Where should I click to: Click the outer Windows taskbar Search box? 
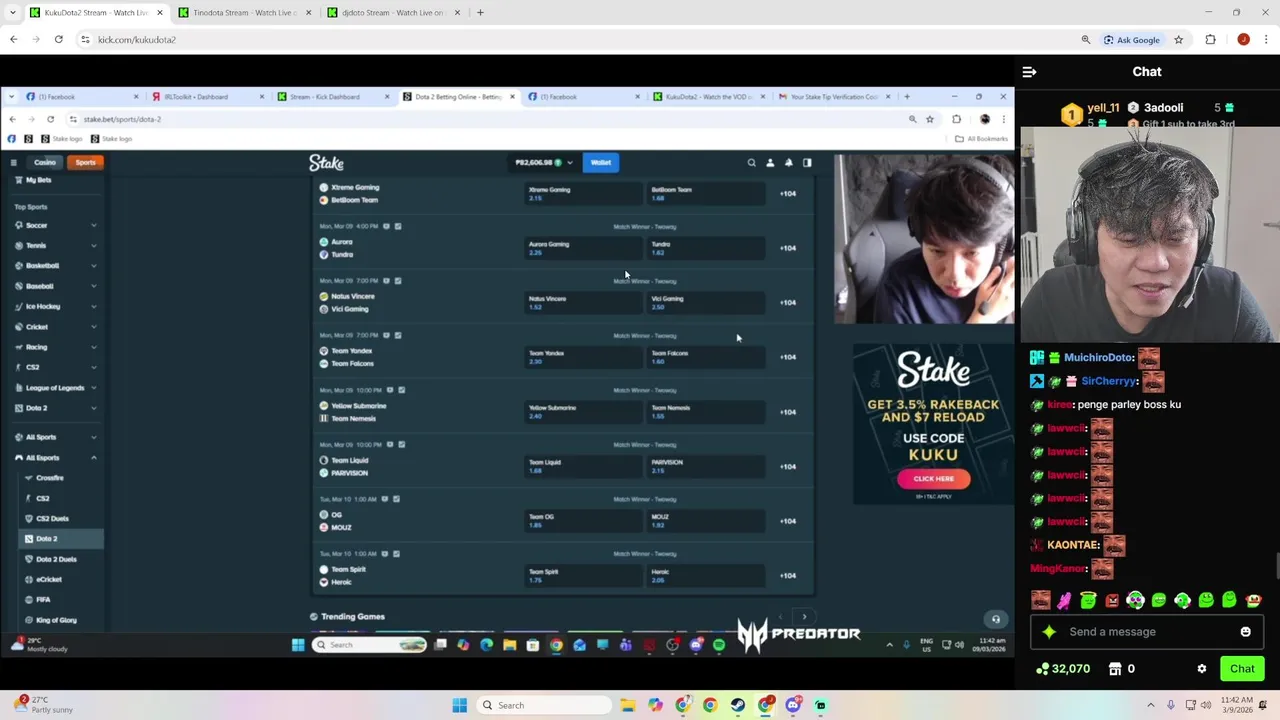point(543,706)
